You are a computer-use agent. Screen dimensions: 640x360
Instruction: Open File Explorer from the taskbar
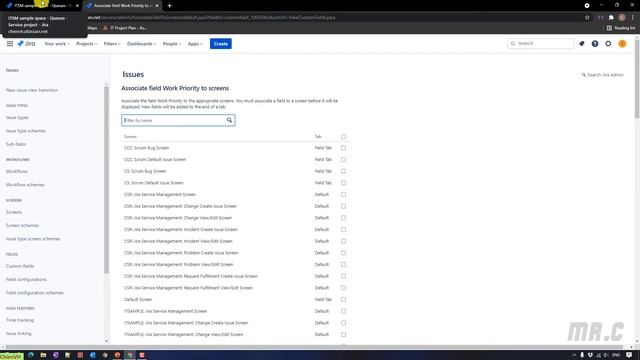tap(43, 355)
